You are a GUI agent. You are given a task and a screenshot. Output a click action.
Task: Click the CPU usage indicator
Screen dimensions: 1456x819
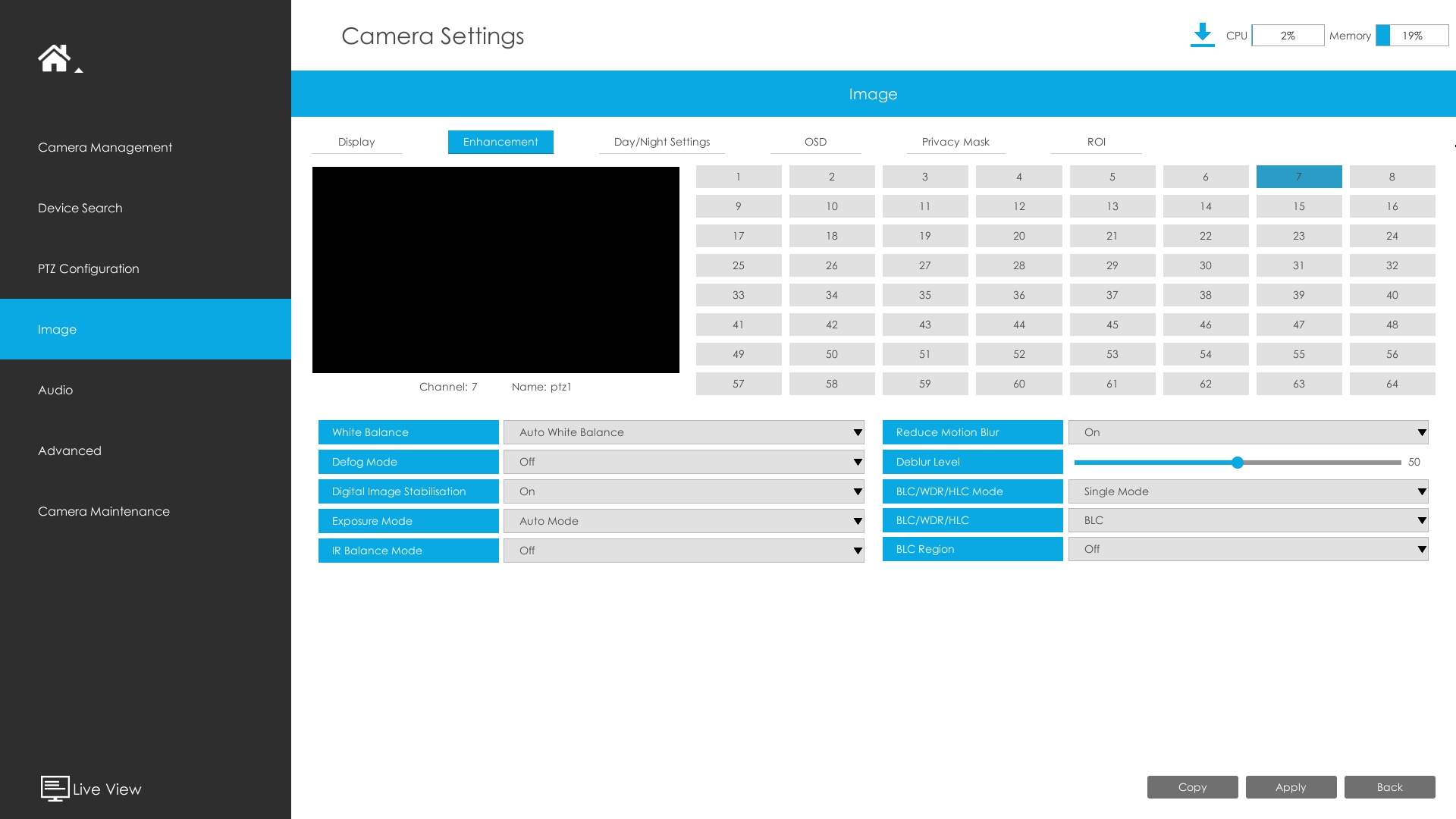(x=1287, y=36)
